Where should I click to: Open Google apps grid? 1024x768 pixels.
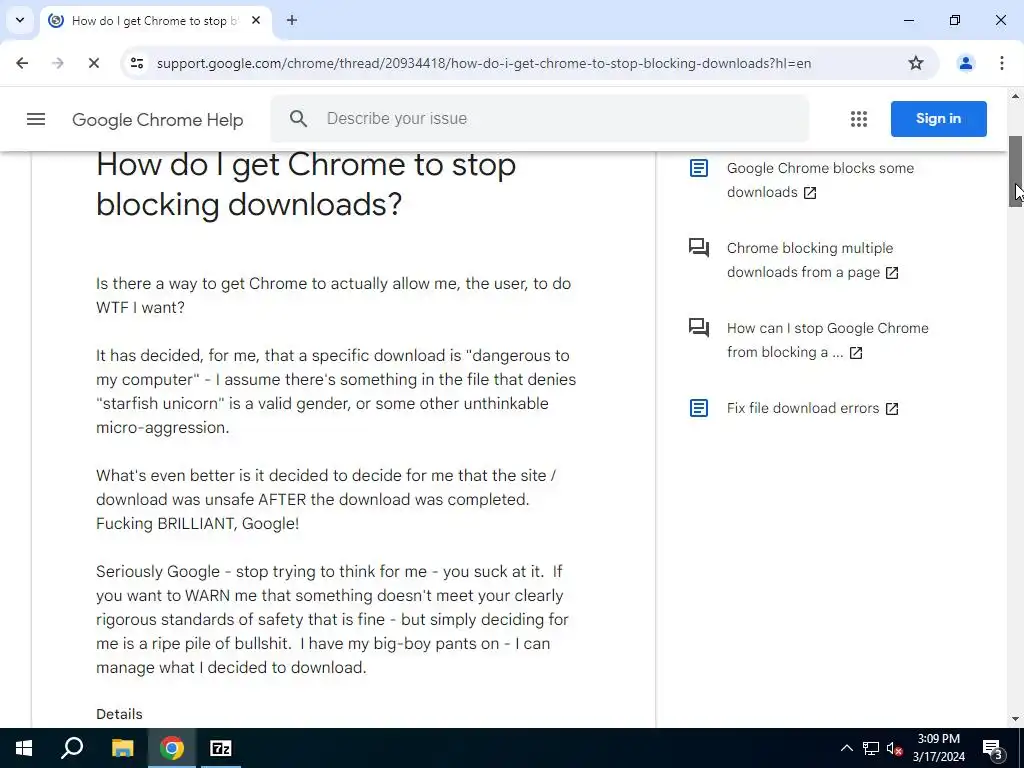click(859, 119)
